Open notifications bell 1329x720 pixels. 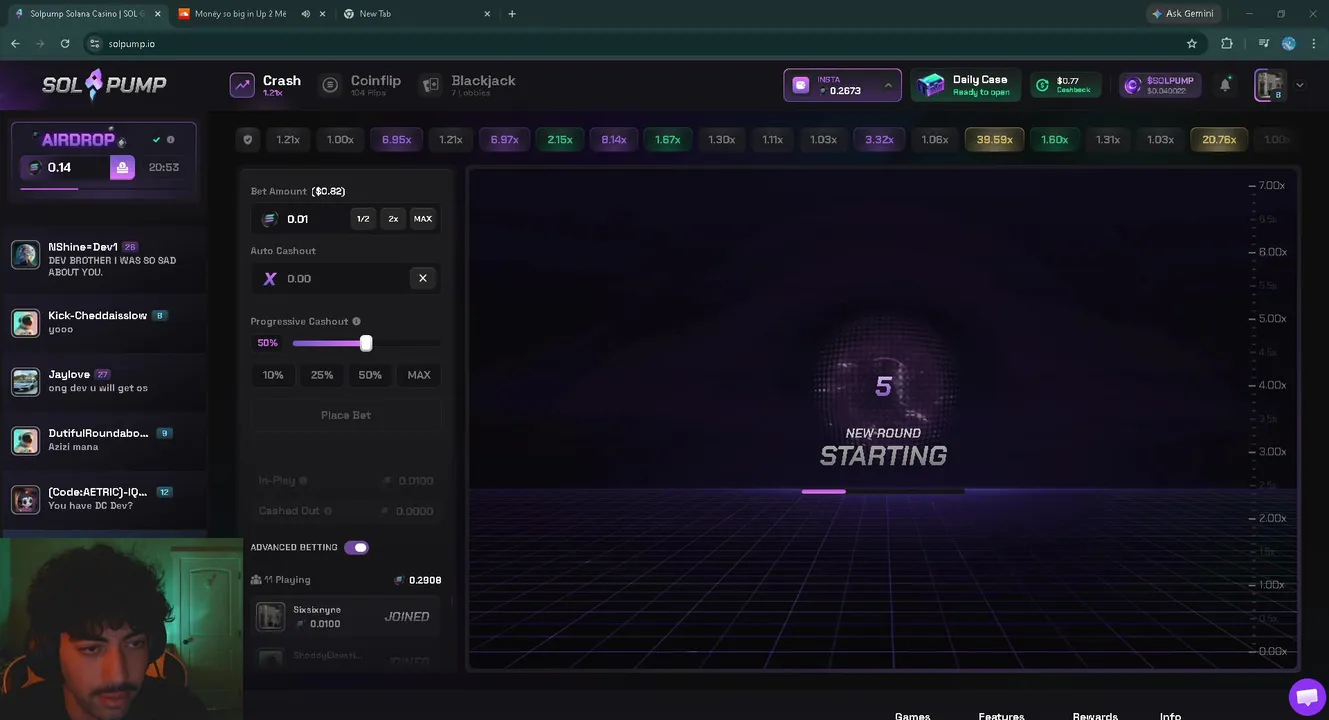tap(1225, 85)
